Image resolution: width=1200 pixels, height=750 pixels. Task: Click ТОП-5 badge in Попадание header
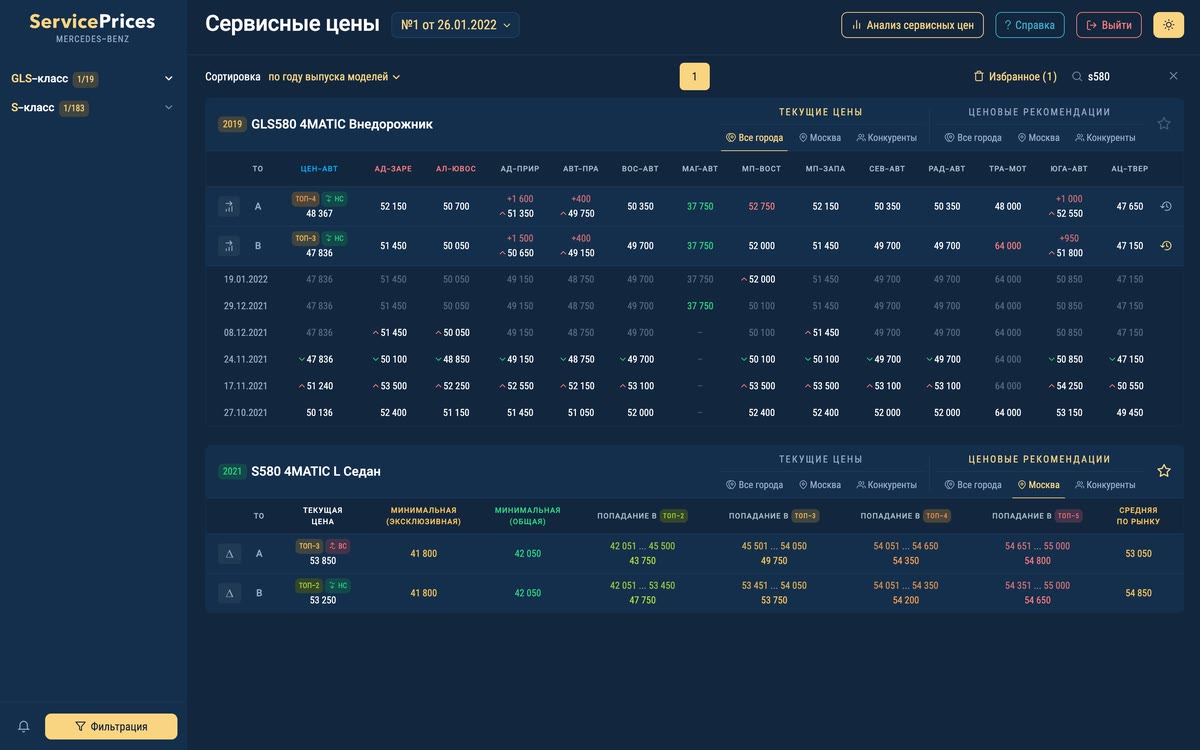(1068, 516)
